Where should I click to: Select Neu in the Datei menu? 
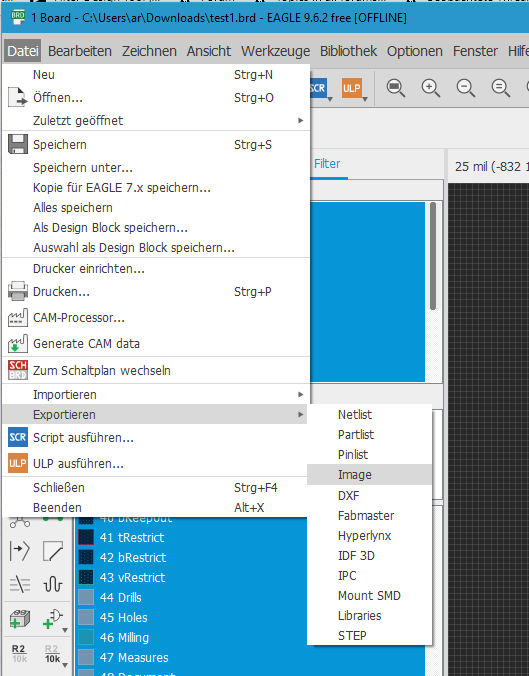(156, 75)
